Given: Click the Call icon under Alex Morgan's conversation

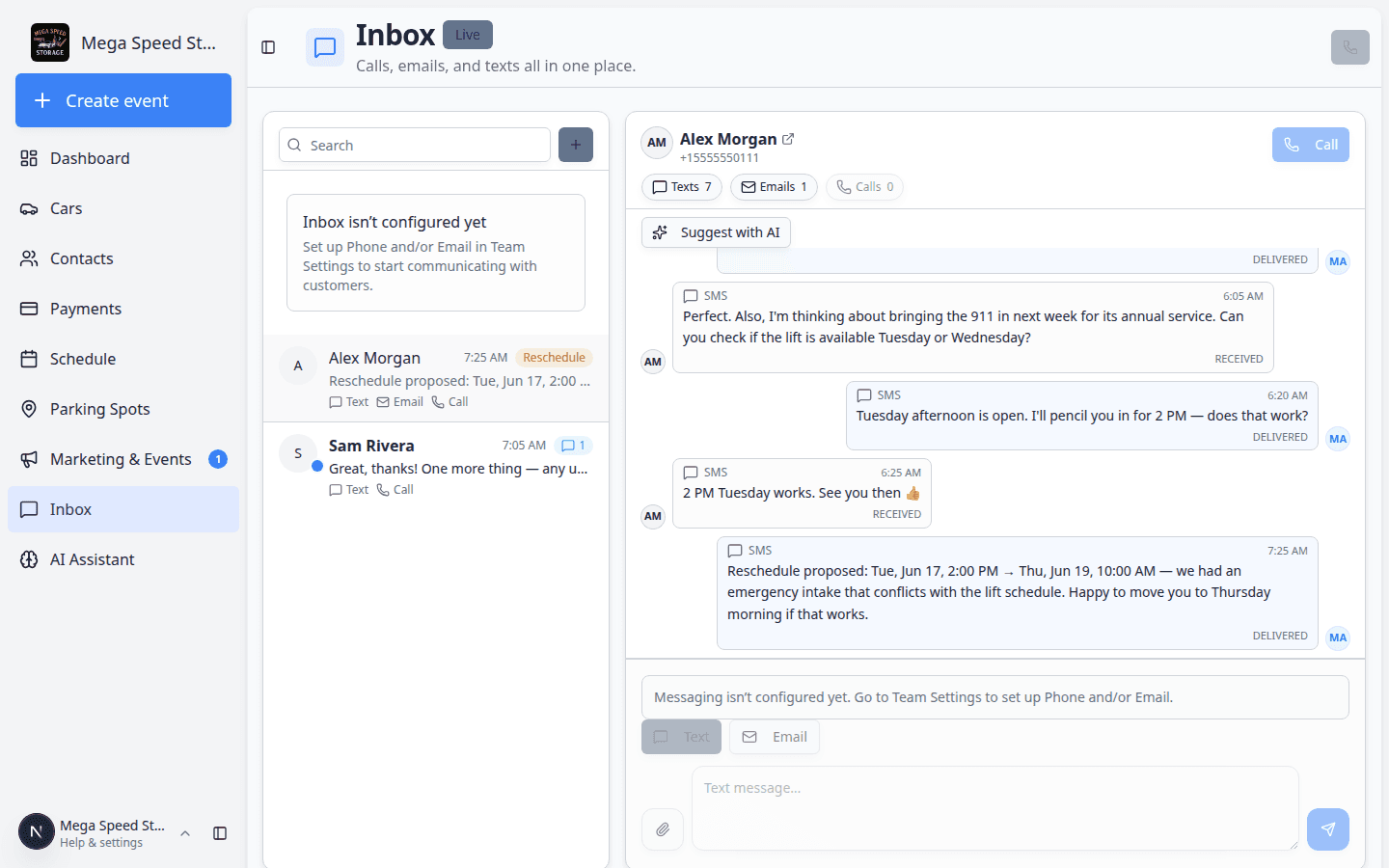Looking at the screenshot, I should pyautogui.click(x=438, y=402).
